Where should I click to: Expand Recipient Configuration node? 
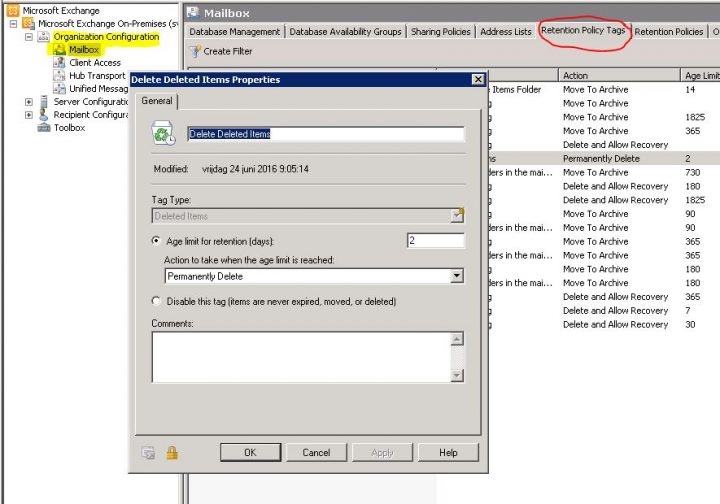point(29,115)
